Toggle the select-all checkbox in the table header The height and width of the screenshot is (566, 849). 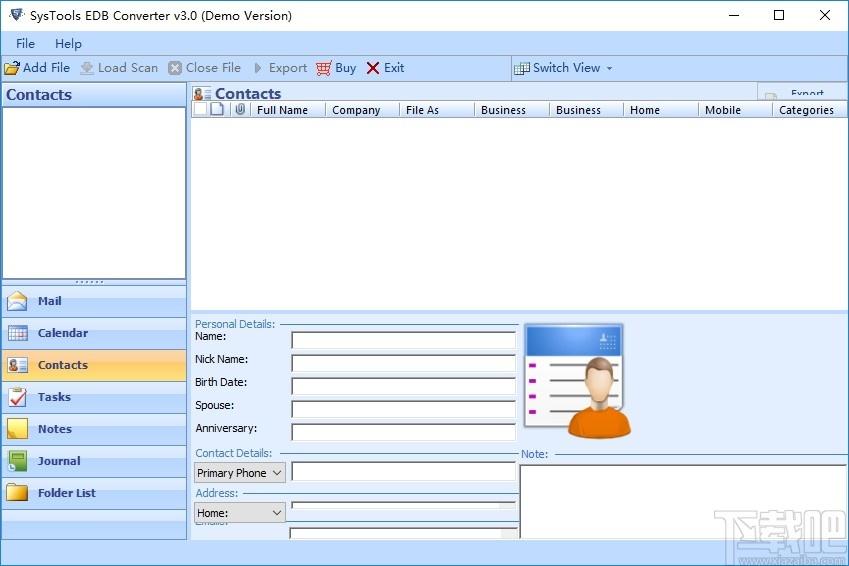pyautogui.click(x=200, y=109)
